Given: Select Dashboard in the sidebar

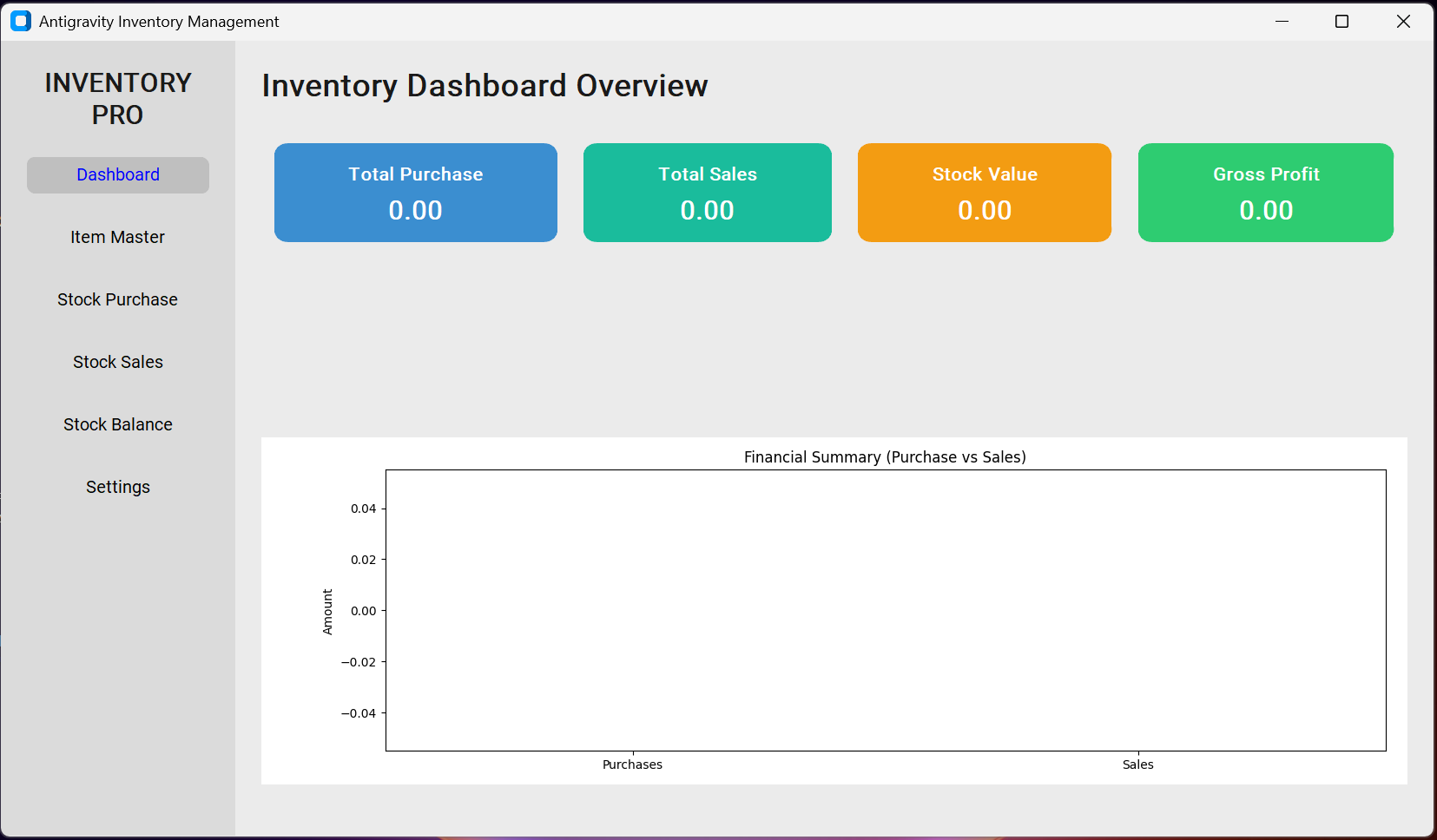Looking at the screenshot, I should [x=117, y=174].
